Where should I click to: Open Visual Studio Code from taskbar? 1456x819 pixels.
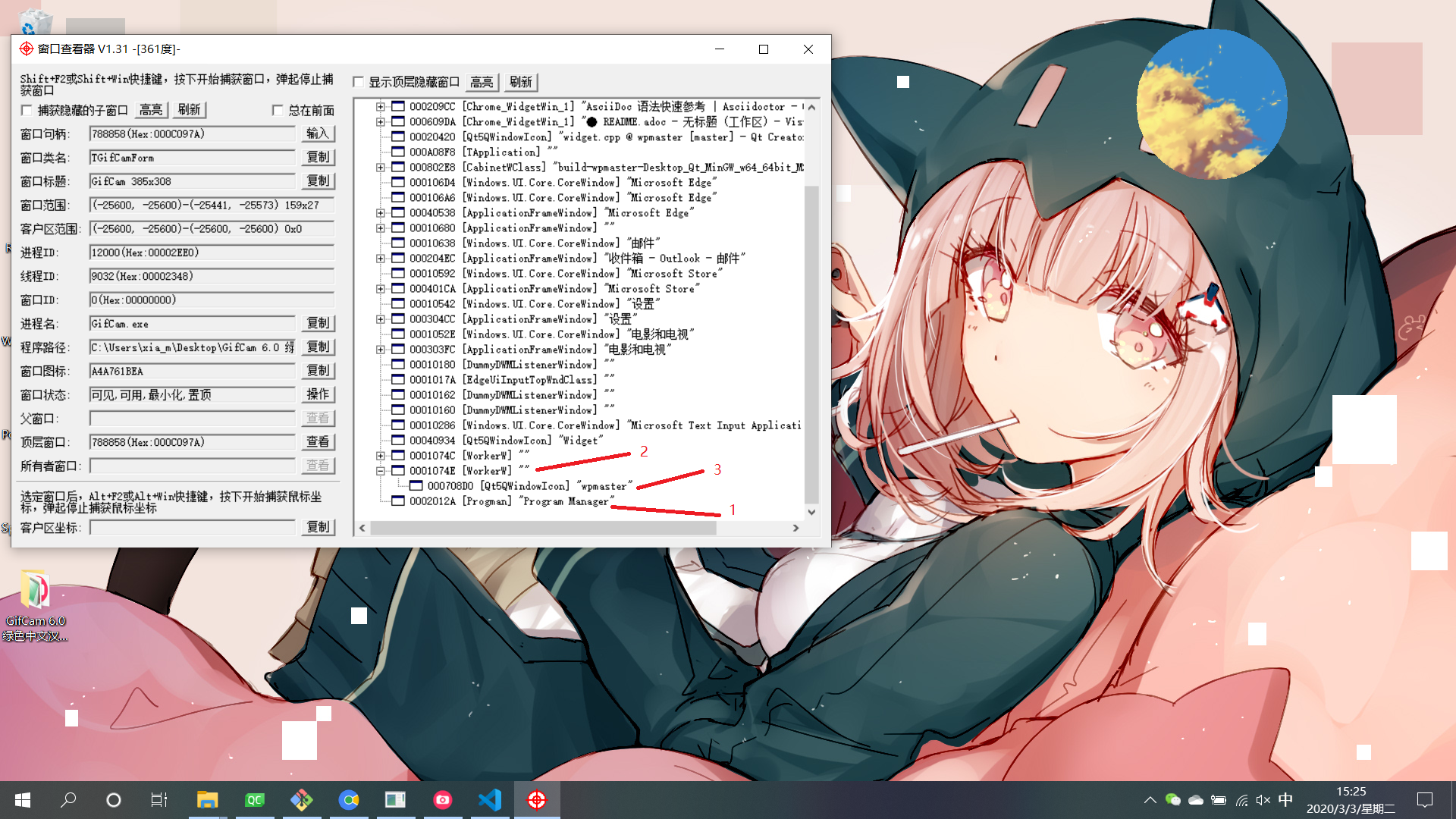coord(490,799)
